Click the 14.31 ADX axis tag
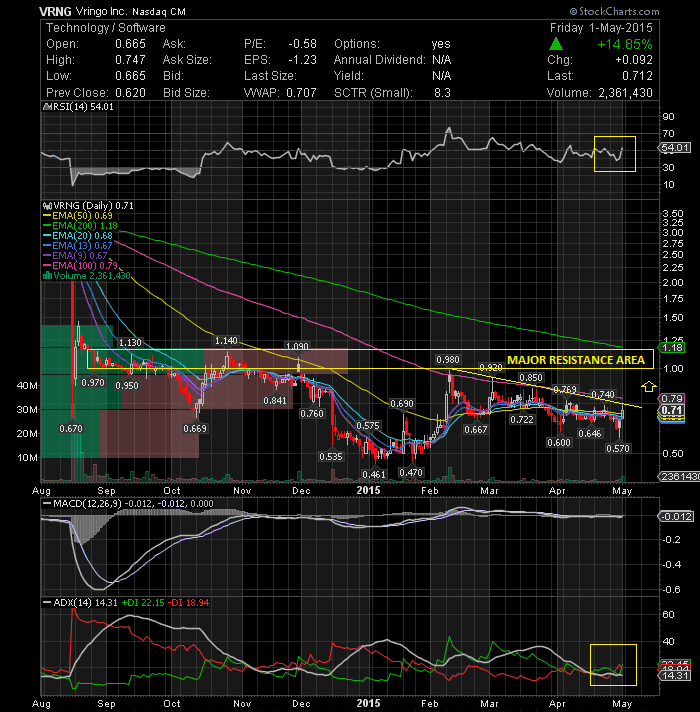The width and height of the screenshot is (700, 712). point(675,676)
